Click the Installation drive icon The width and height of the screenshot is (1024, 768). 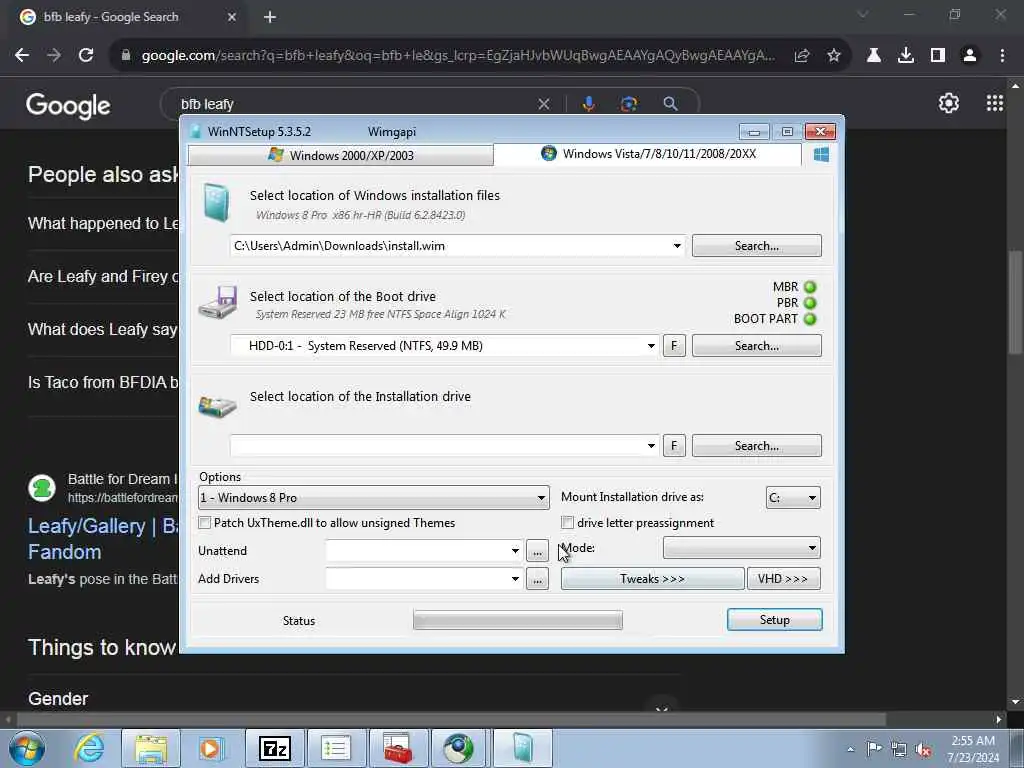pyautogui.click(x=217, y=406)
